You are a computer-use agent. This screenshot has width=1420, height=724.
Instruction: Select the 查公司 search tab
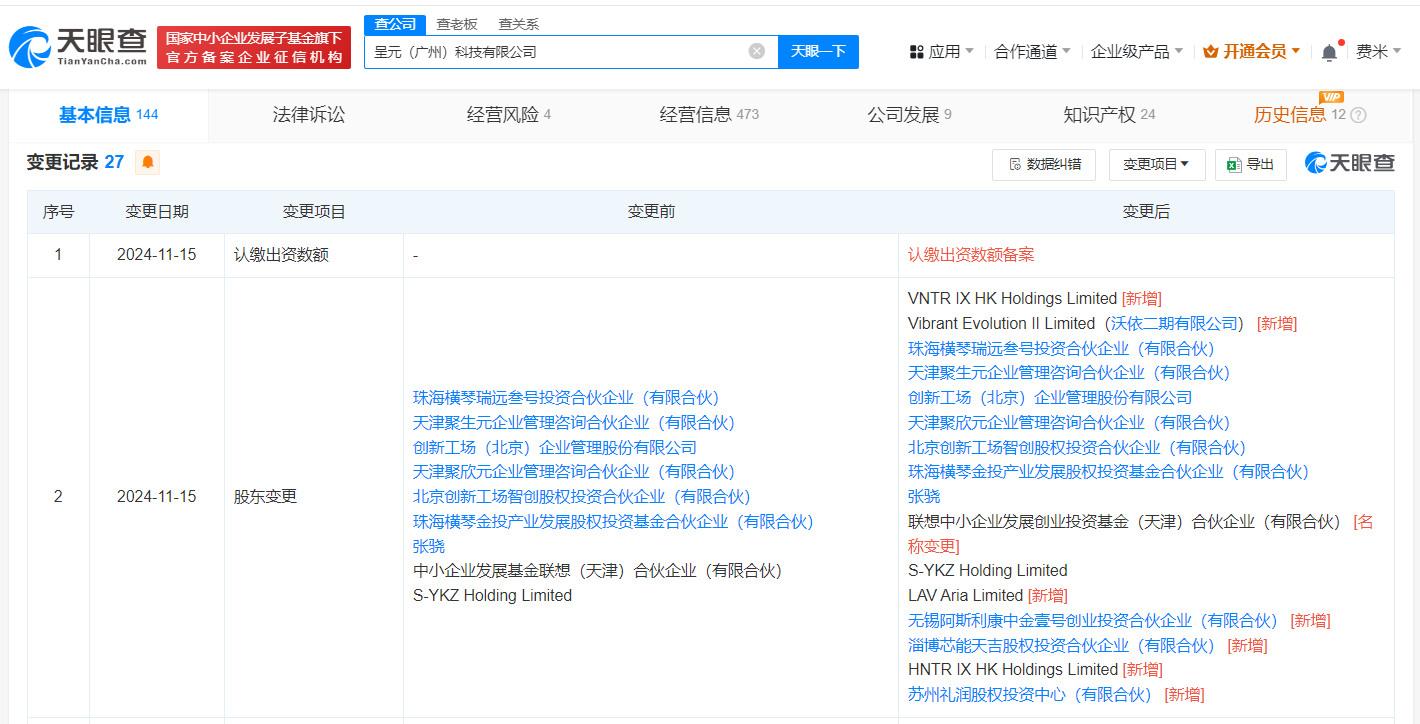[395, 24]
